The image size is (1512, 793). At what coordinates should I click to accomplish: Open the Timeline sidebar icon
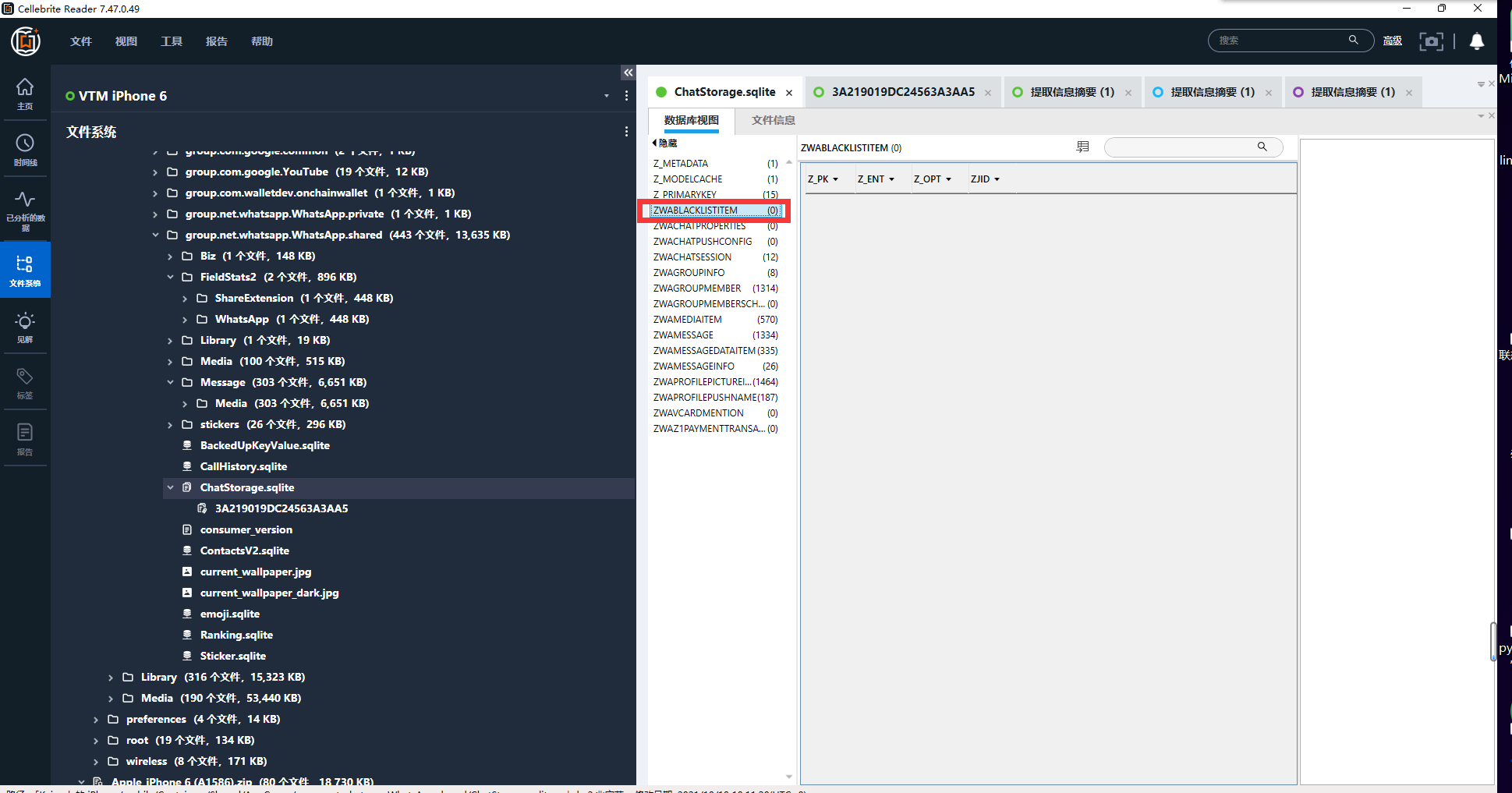25,150
